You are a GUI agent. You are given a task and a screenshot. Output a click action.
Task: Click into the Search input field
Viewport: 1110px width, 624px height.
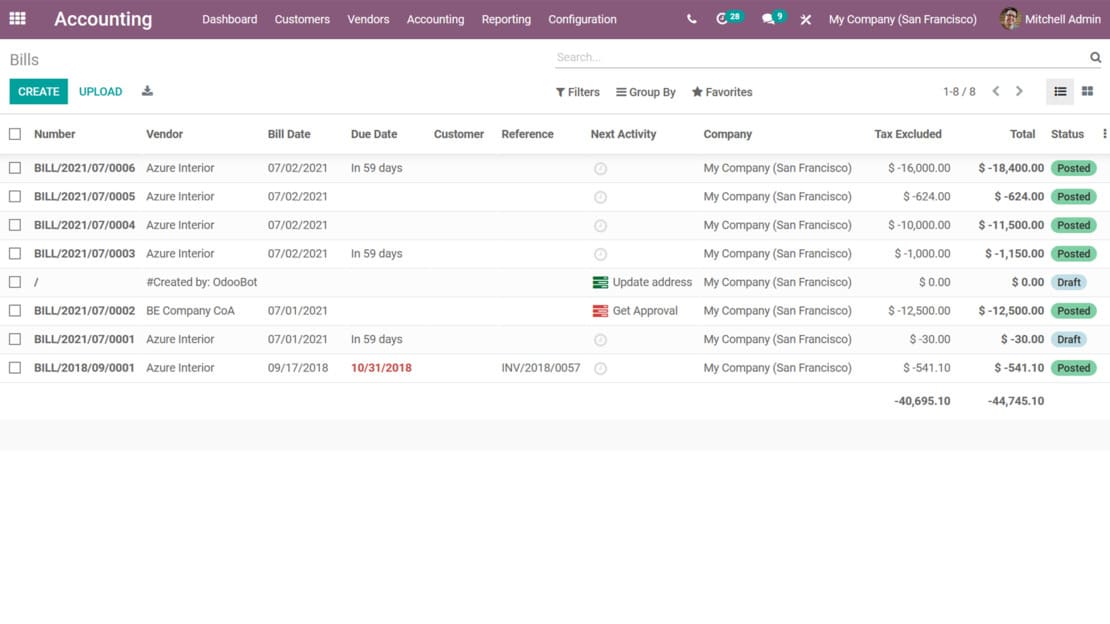click(820, 58)
